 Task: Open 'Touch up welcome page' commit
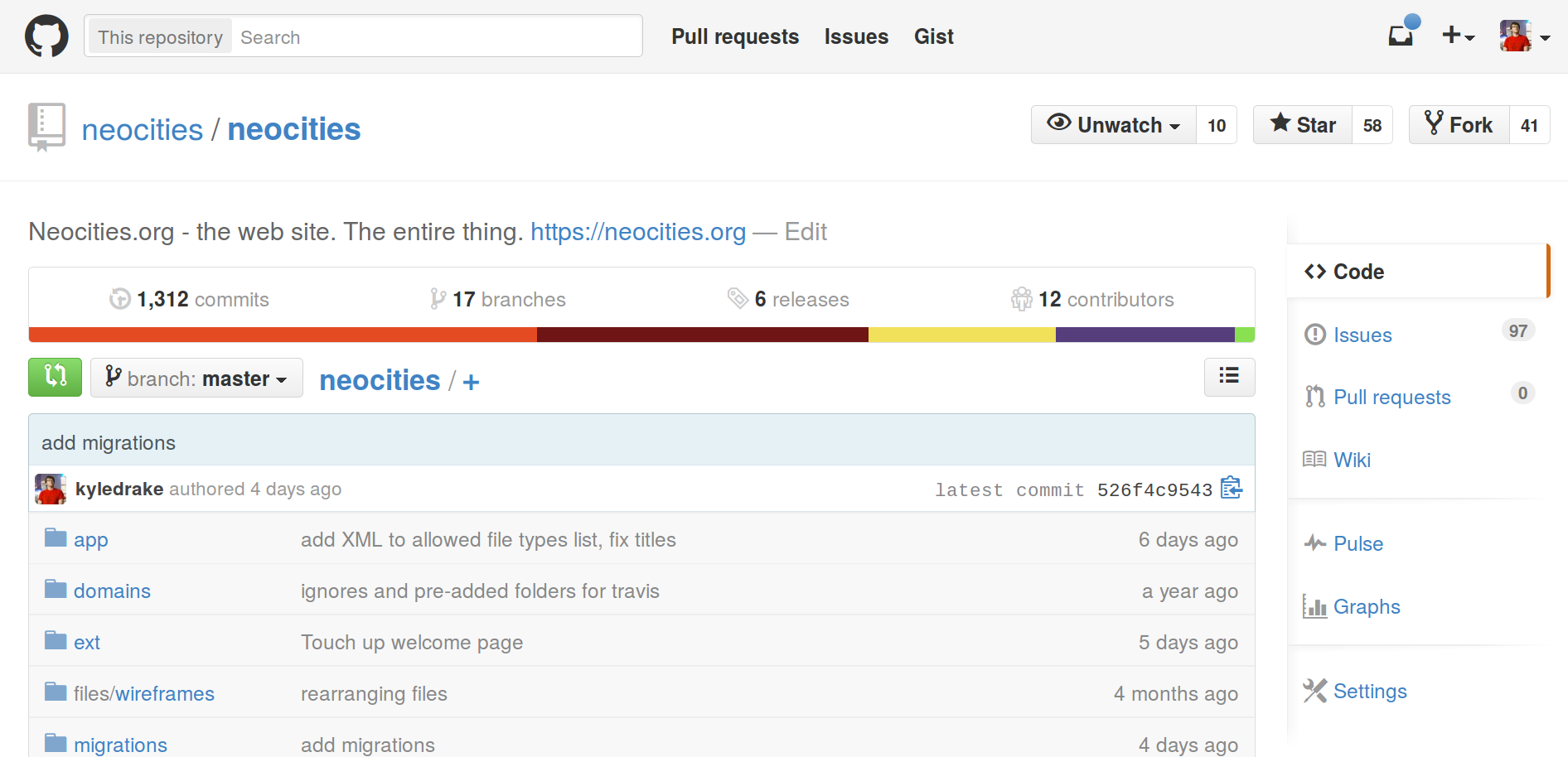pyautogui.click(x=412, y=643)
